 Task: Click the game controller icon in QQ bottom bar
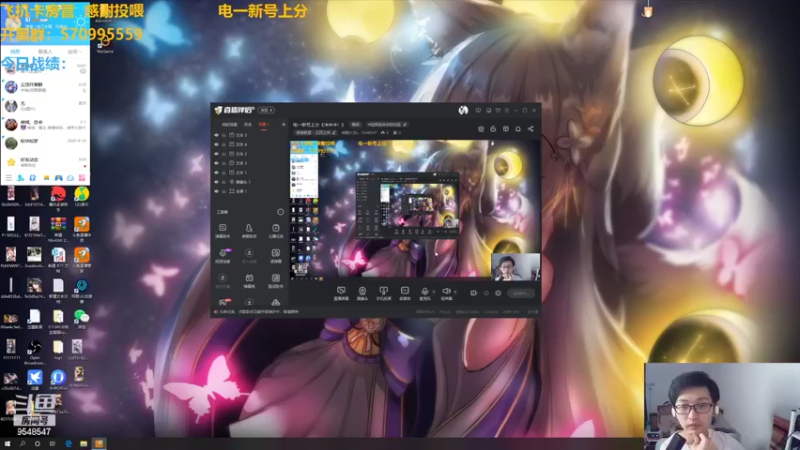(x=58, y=178)
